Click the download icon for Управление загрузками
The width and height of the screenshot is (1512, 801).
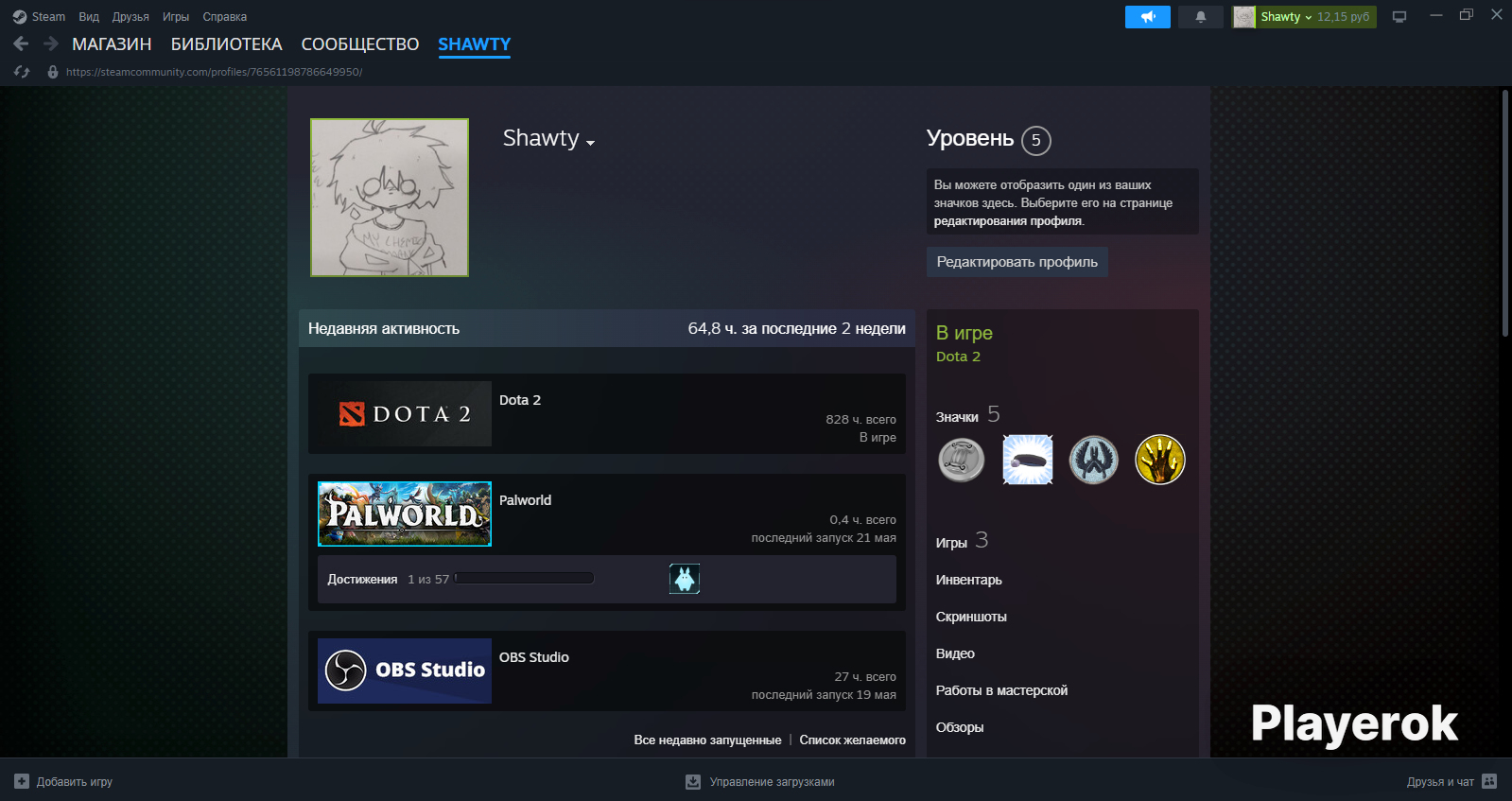693,782
